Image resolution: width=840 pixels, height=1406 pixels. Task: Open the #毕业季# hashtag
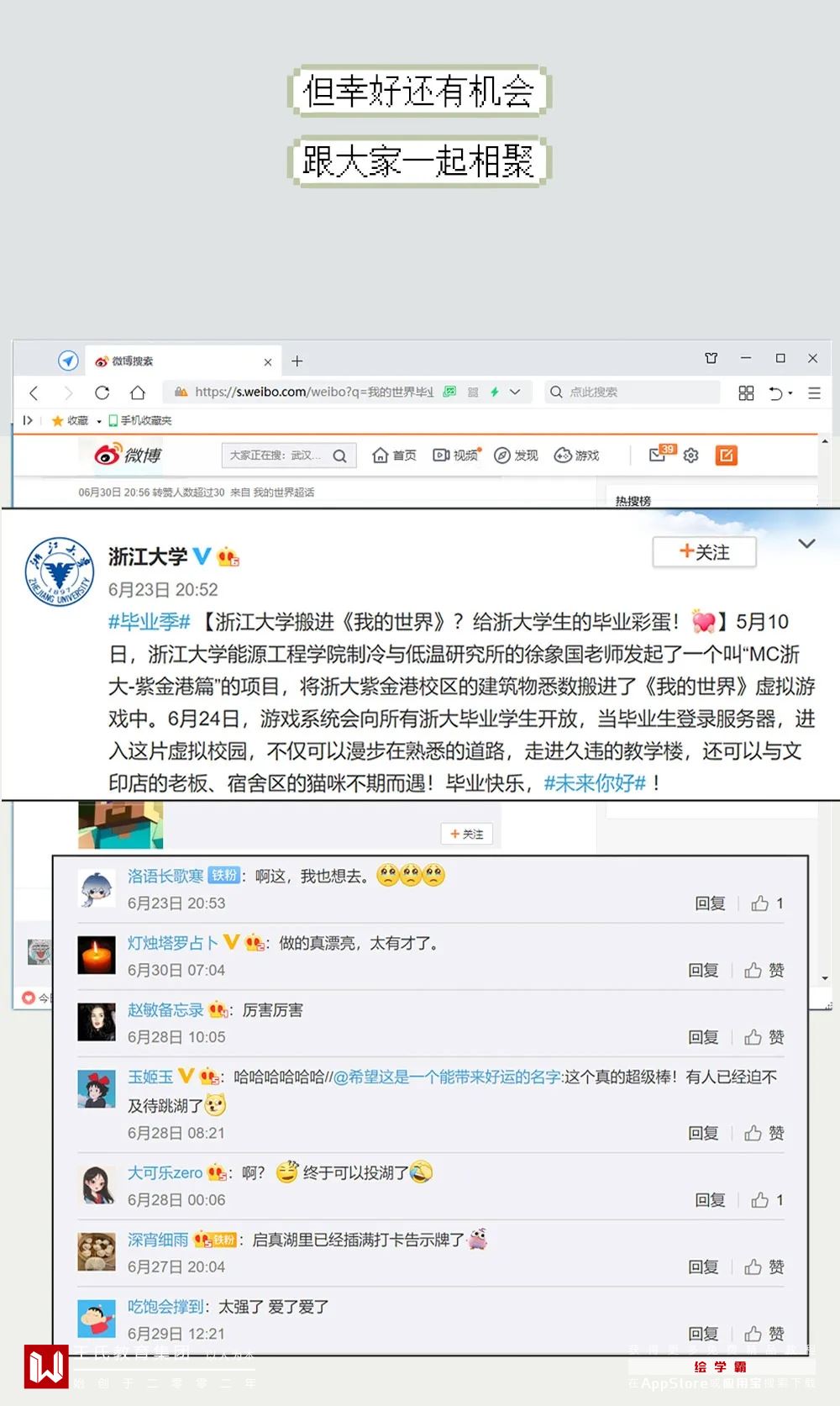point(150,622)
